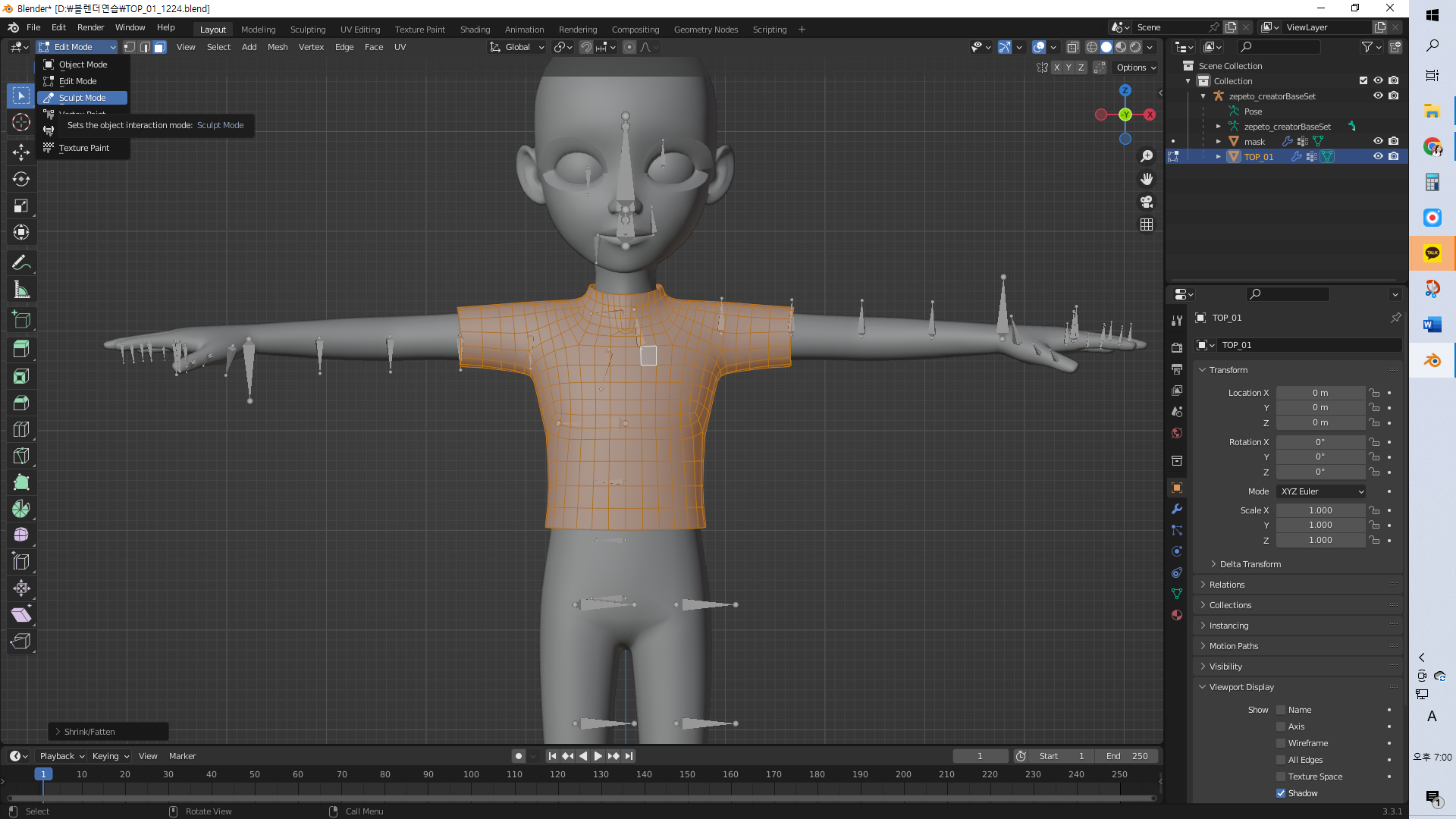The width and height of the screenshot is (1456, 819).
Task: Select the Smooth tool
Action: (x=21, y=535)
